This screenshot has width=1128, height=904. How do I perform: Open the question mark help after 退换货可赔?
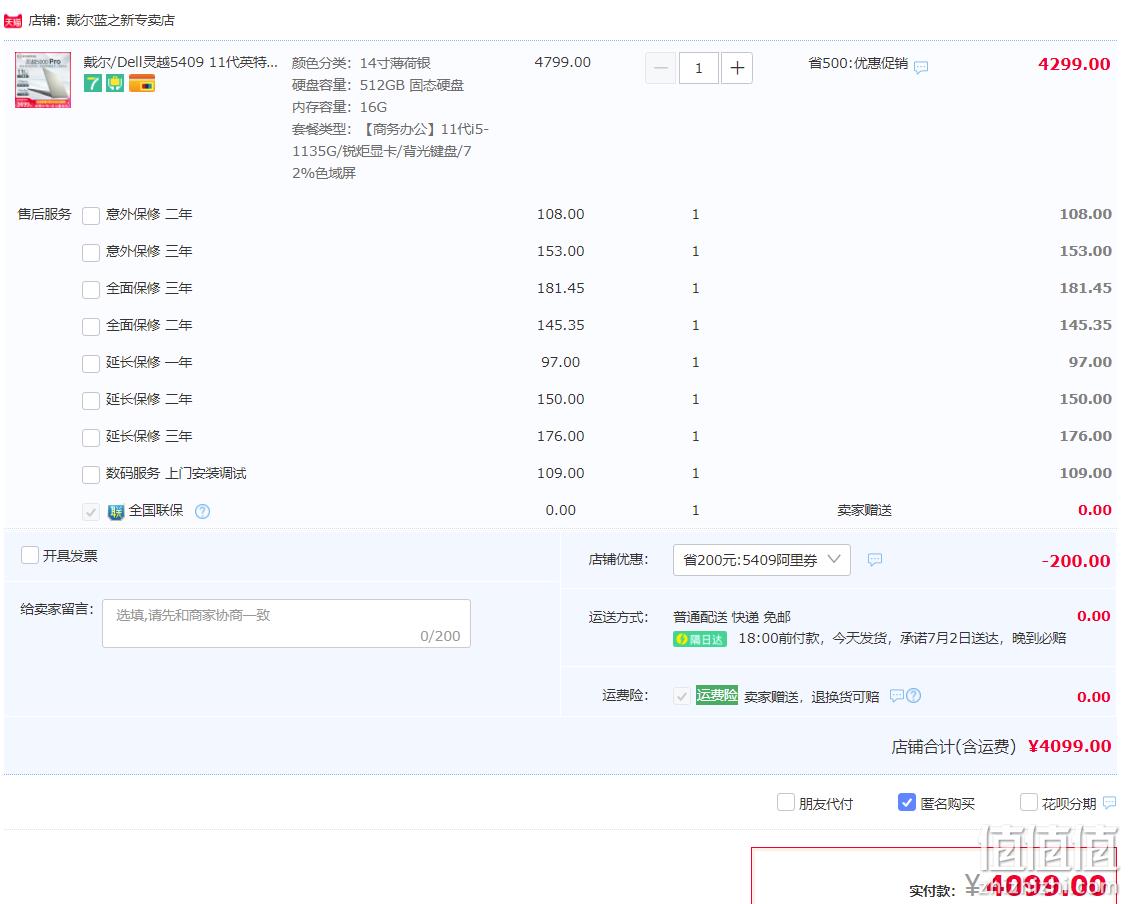pos(914,695)
